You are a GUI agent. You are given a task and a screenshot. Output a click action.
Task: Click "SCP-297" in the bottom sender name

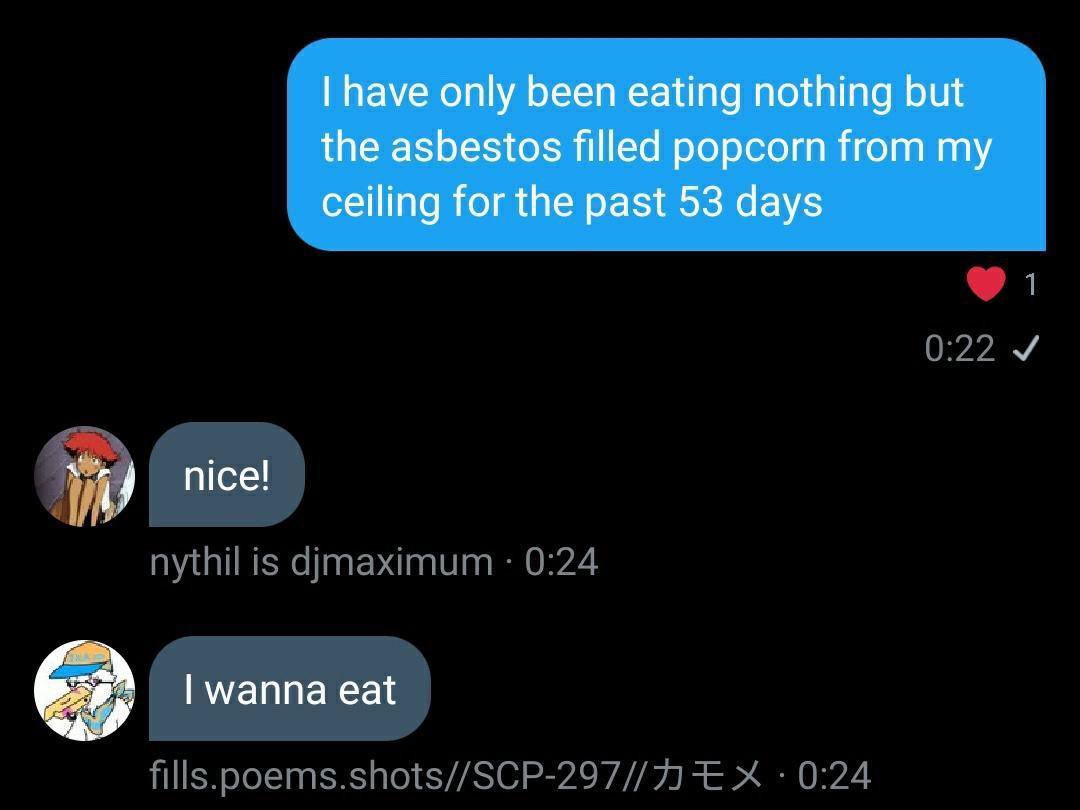546,776
